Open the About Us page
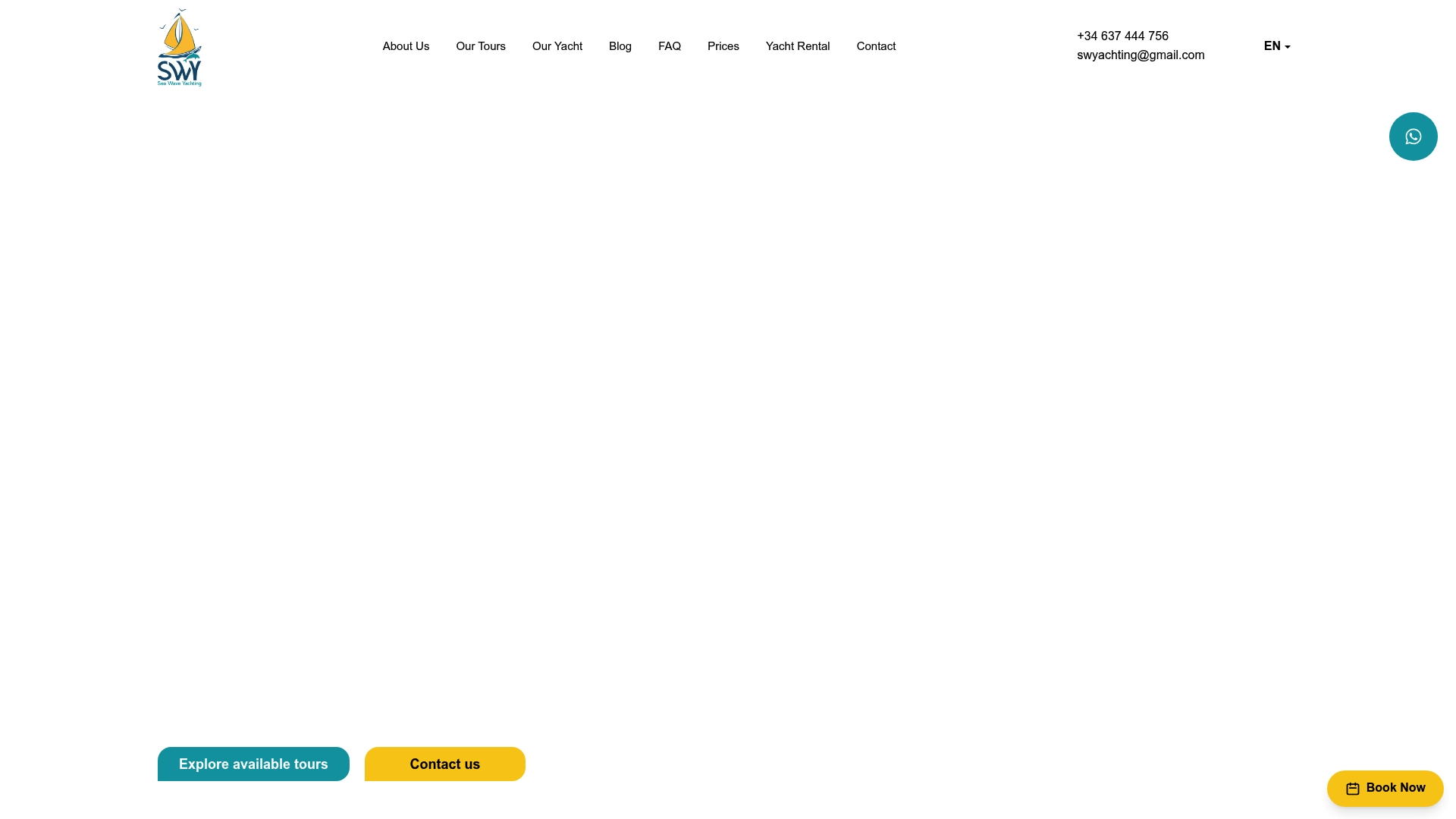This screenshot has width=1456, height=819. [406, 46]
